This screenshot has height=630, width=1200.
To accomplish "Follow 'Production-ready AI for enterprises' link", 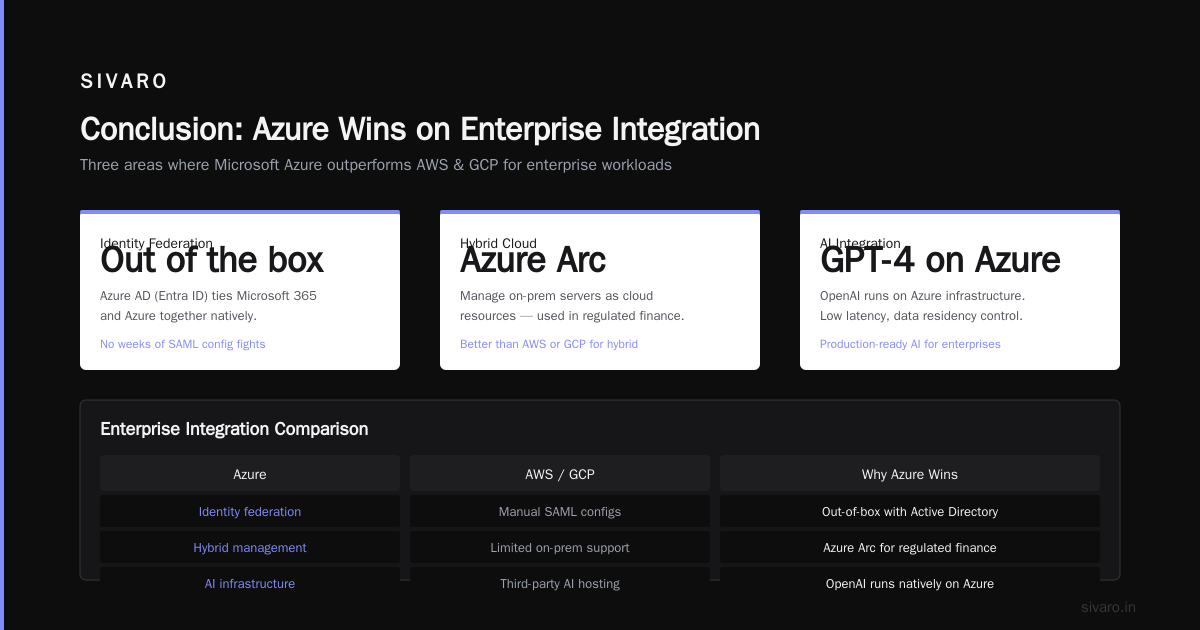I will 910,344.
